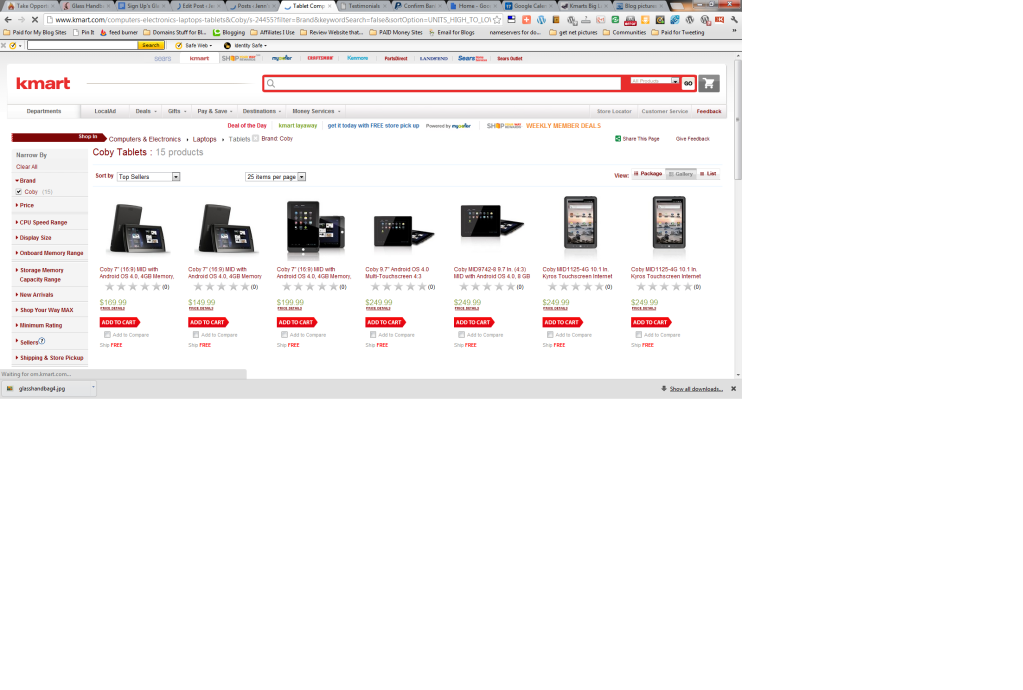
Task: Click the Identity Safe toolbar icon
Action: [x=227, y=46]
